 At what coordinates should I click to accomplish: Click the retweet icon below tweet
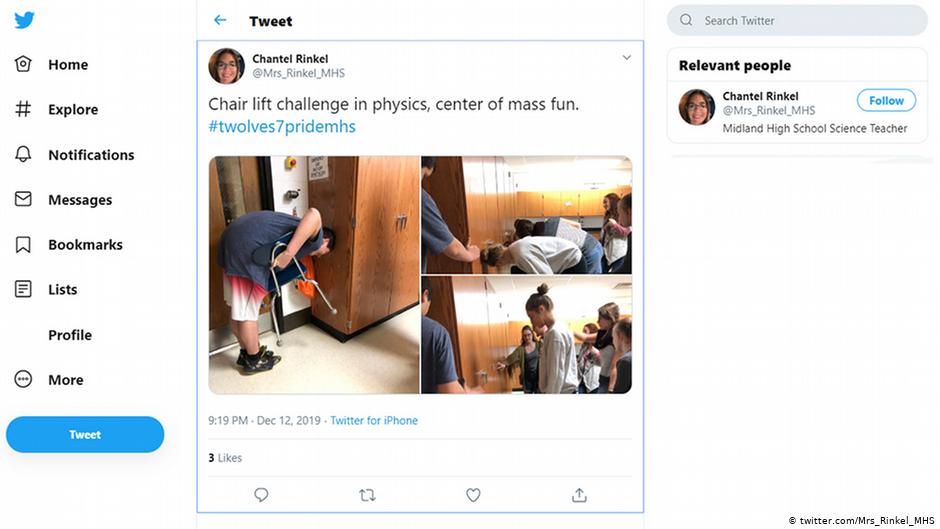pos(367,495)
